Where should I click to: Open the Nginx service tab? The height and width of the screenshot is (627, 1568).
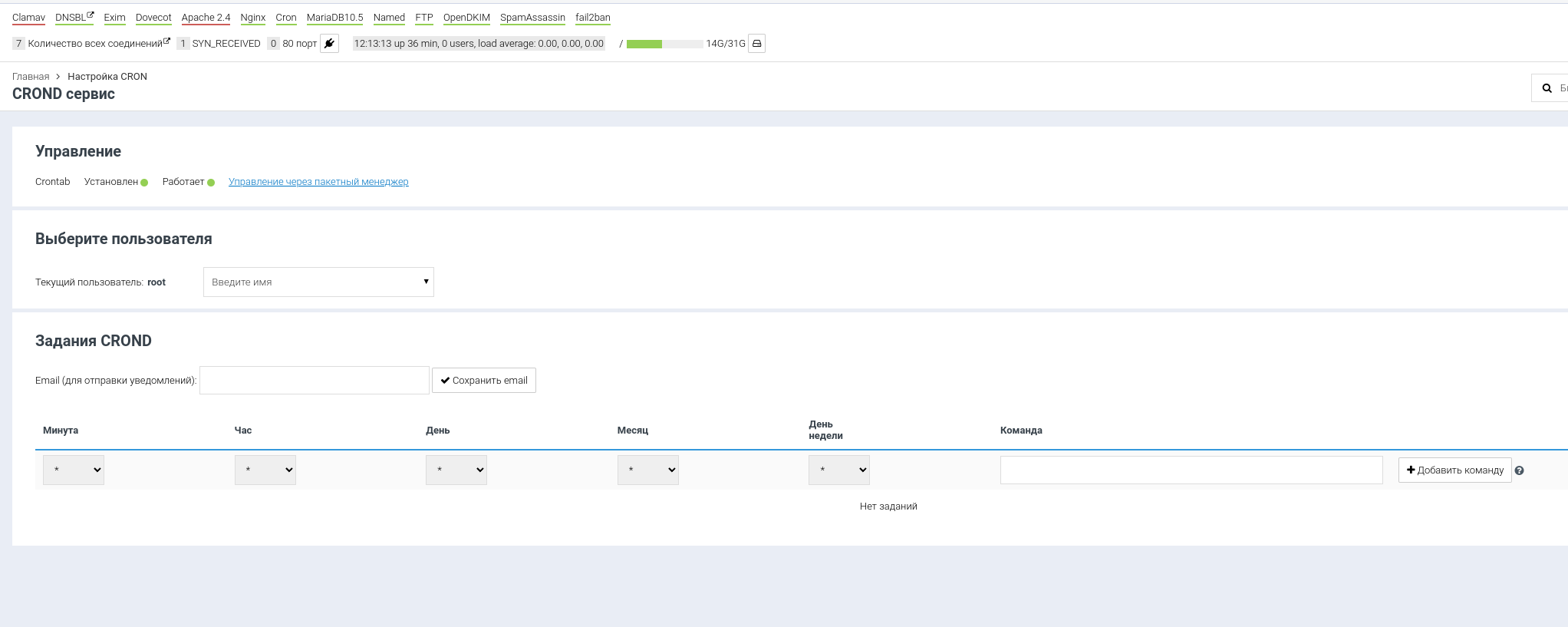(x=252, y=18)
